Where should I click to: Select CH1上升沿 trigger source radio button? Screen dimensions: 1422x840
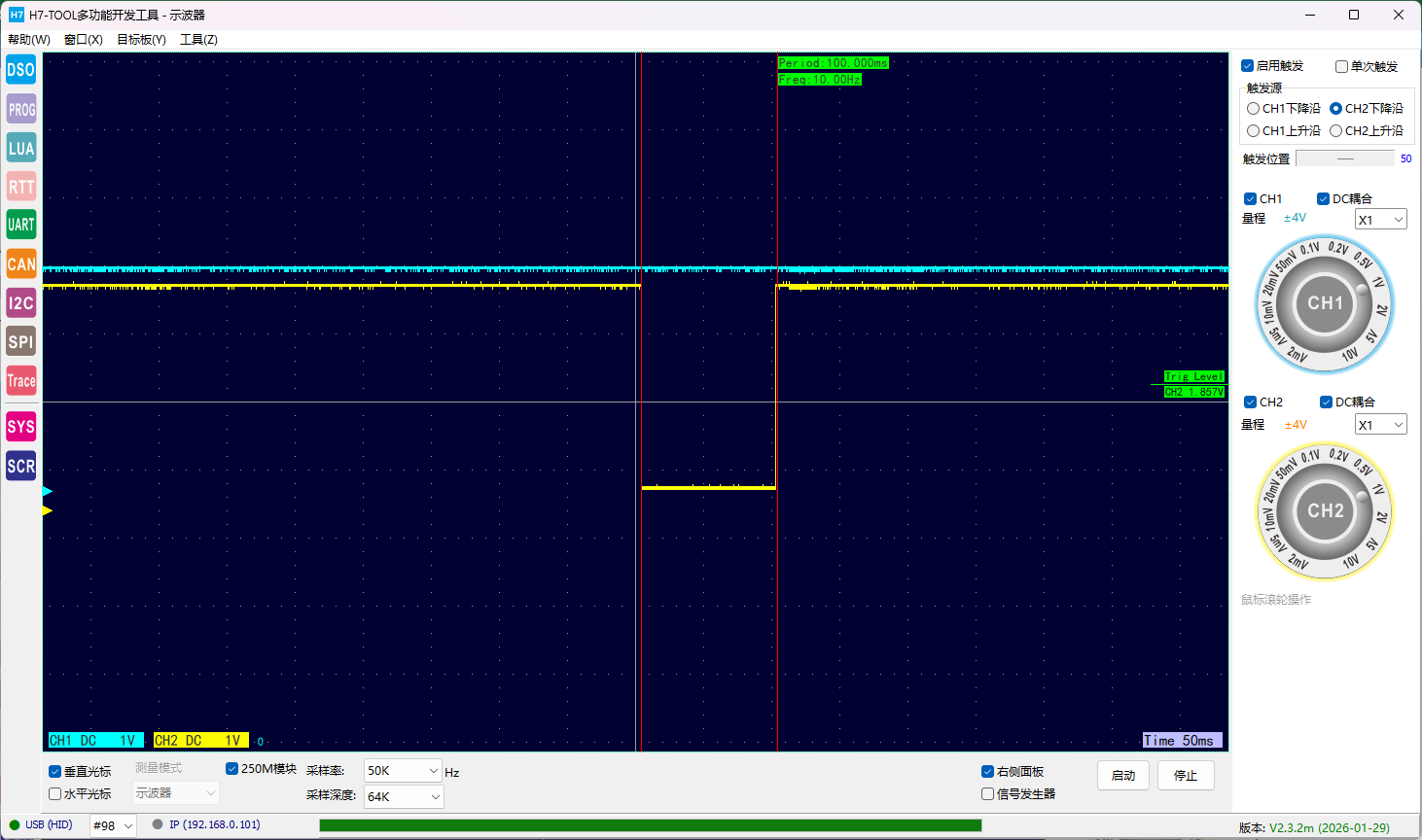[x=1254, y=130]
